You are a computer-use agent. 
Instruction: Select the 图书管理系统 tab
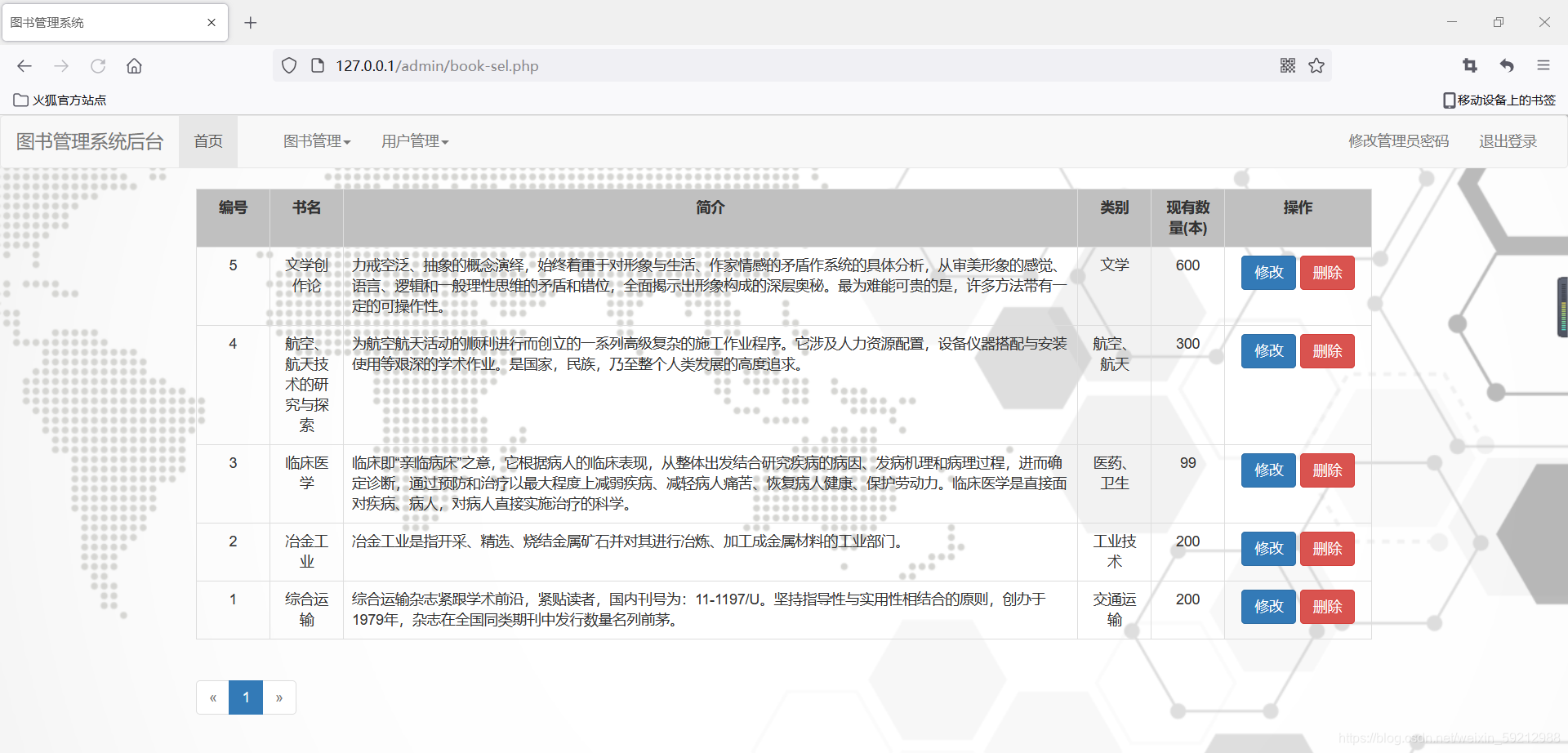click(114, 23)
